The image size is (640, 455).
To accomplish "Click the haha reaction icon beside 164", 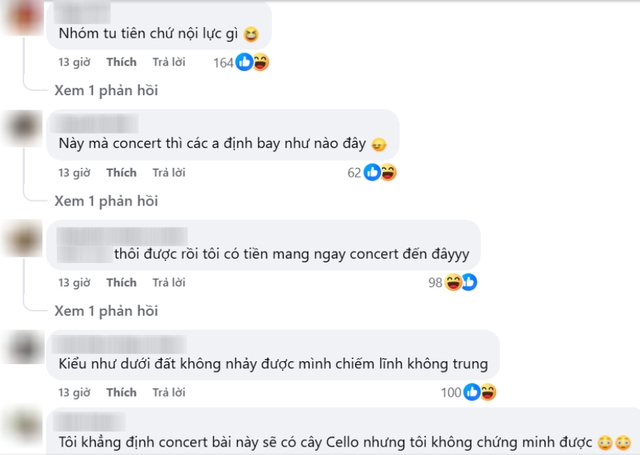I will coord(261,62).
